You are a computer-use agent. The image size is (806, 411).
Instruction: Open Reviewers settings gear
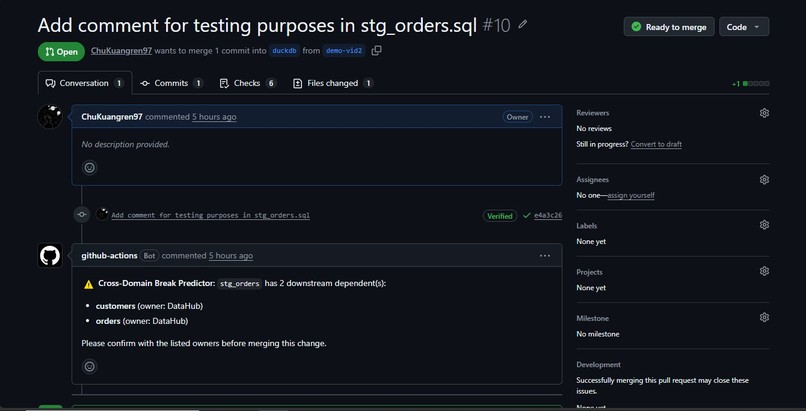[x=764, y=113]
